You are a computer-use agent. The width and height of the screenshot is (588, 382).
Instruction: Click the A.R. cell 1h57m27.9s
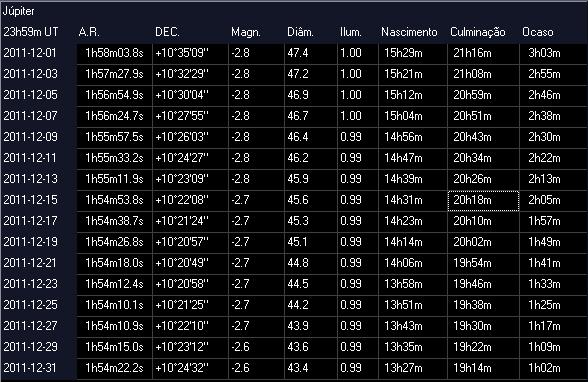(x=115, y=74)
